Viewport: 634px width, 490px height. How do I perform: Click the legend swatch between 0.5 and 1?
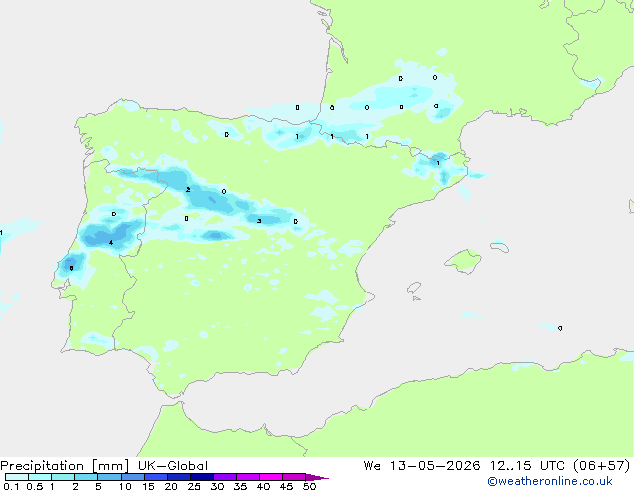click(40, 477)
